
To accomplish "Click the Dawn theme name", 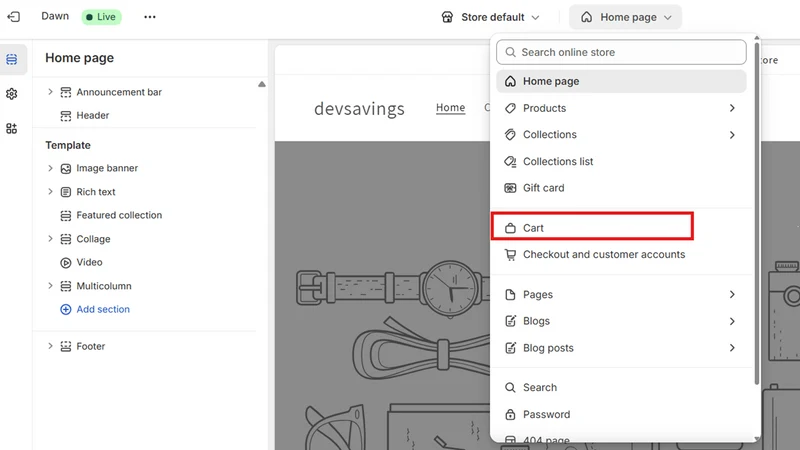I will [55, 16].
